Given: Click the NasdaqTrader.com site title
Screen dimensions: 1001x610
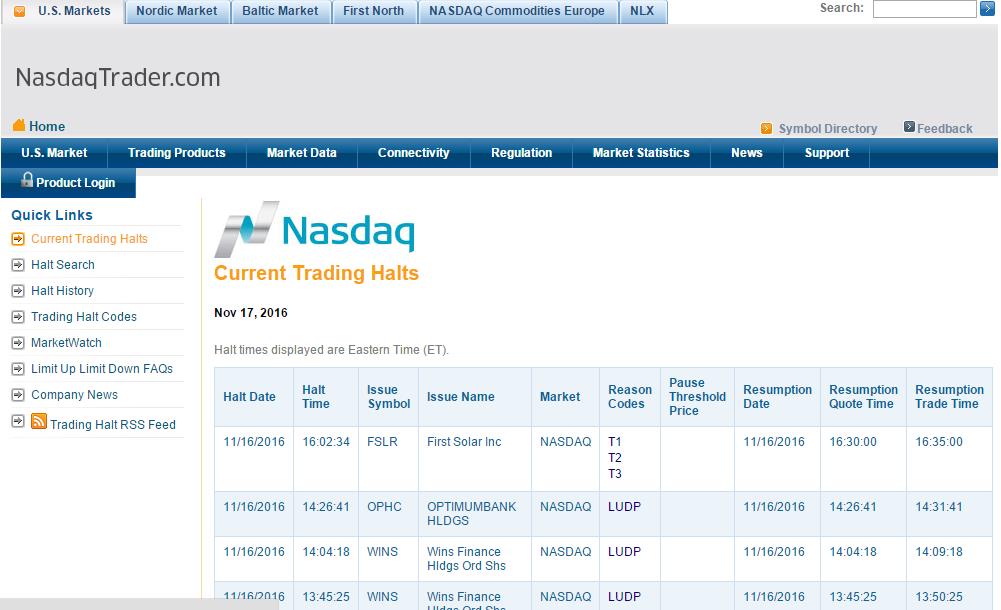Looking at the screenshot, I should click(x=118, y=77).
